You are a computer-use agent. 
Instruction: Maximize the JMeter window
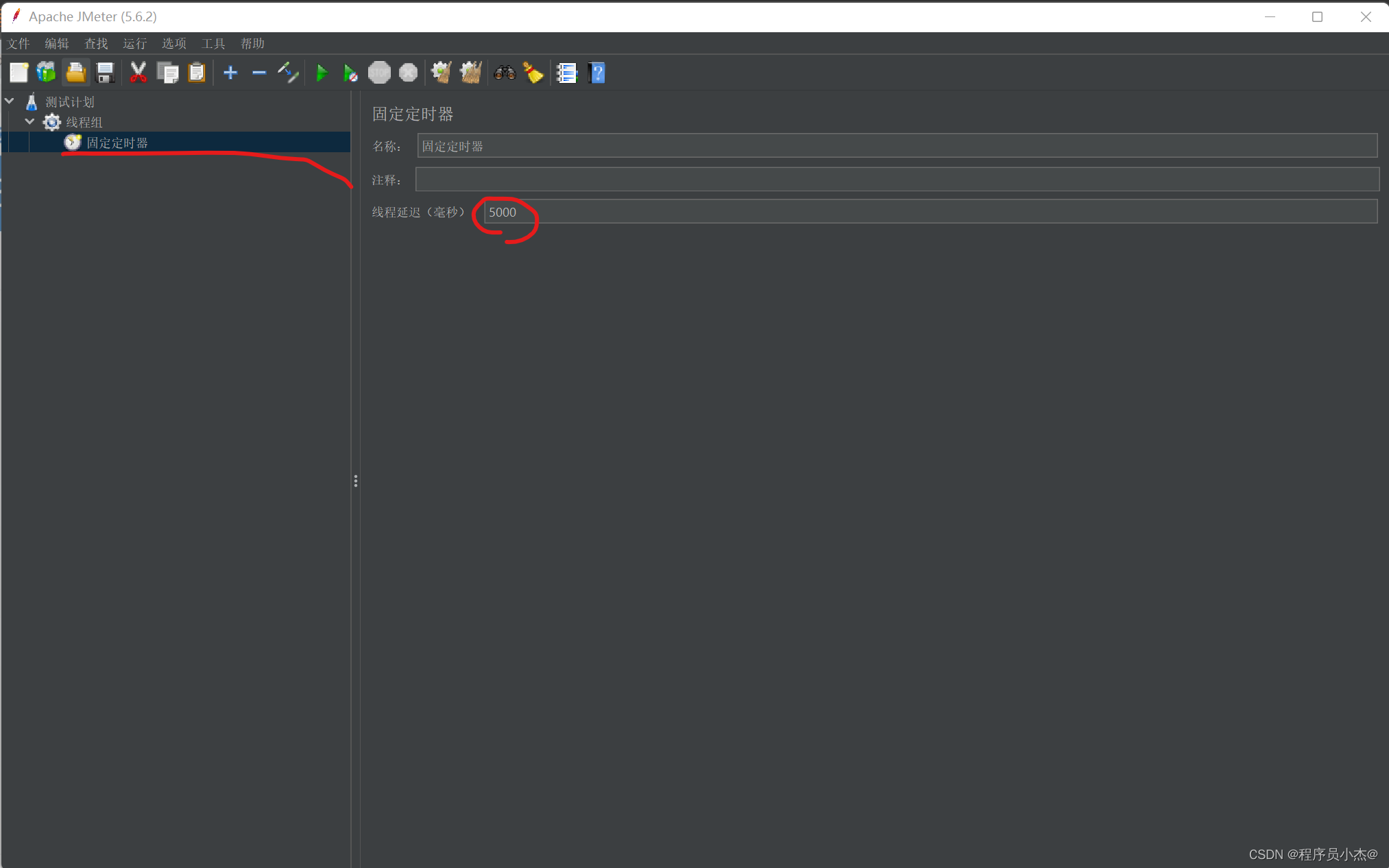pos(1317,16)
